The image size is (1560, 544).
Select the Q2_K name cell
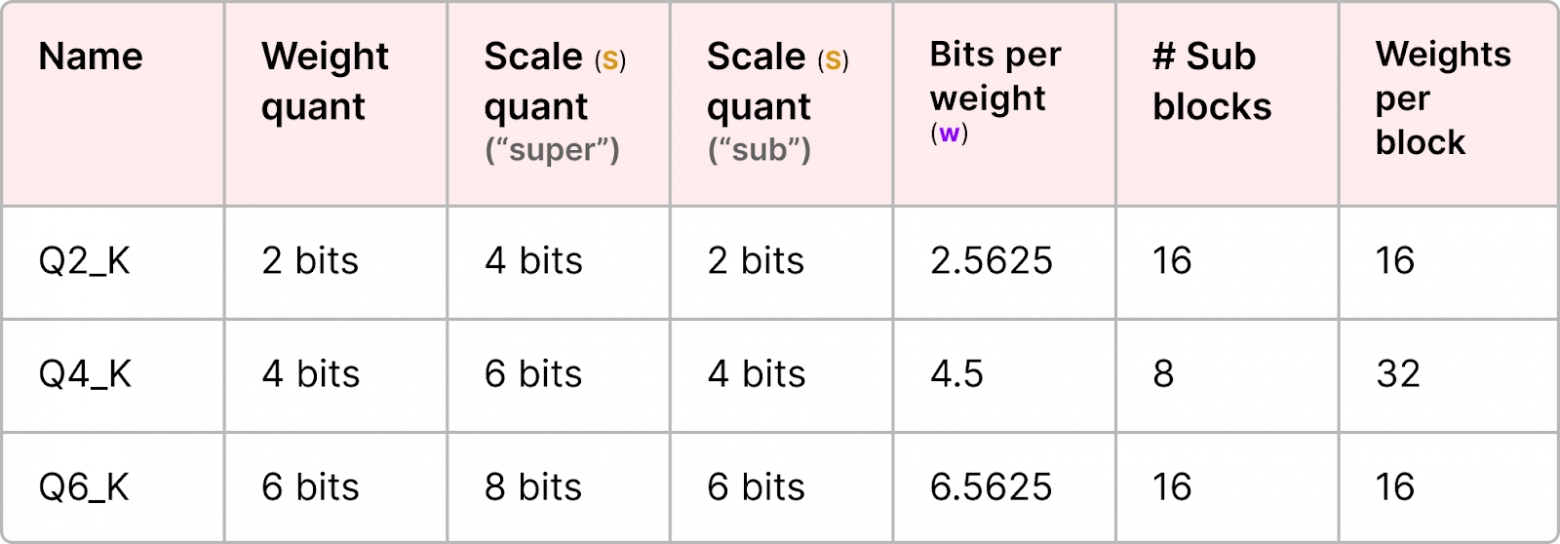point(85,262)
